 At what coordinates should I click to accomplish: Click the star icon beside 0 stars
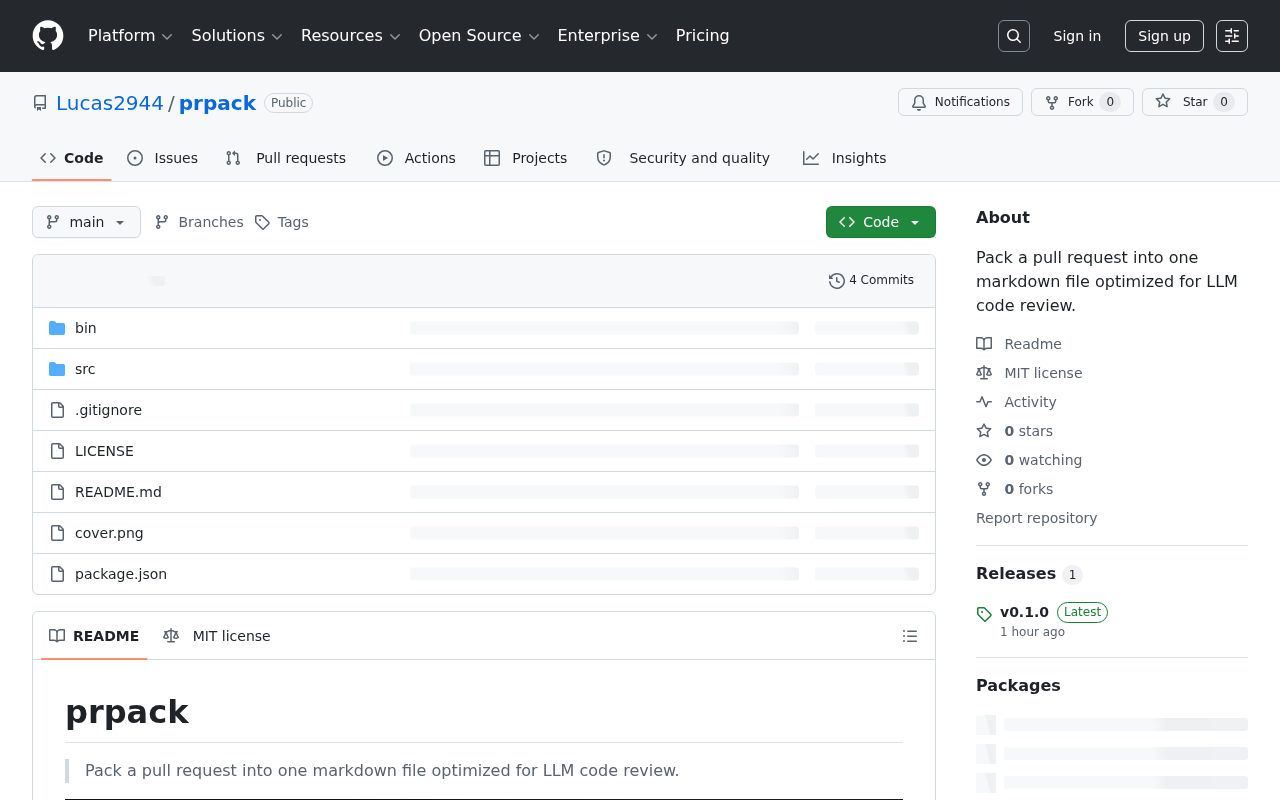coord(984,431)
